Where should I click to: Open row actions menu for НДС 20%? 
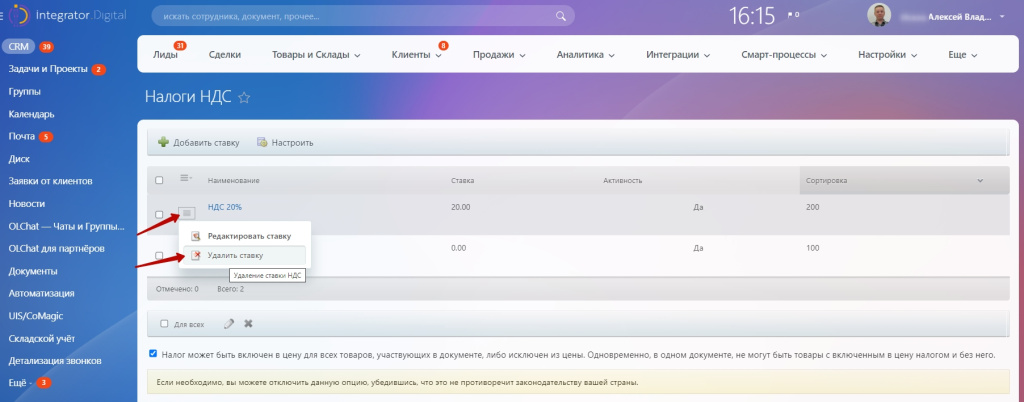[186, 213]
